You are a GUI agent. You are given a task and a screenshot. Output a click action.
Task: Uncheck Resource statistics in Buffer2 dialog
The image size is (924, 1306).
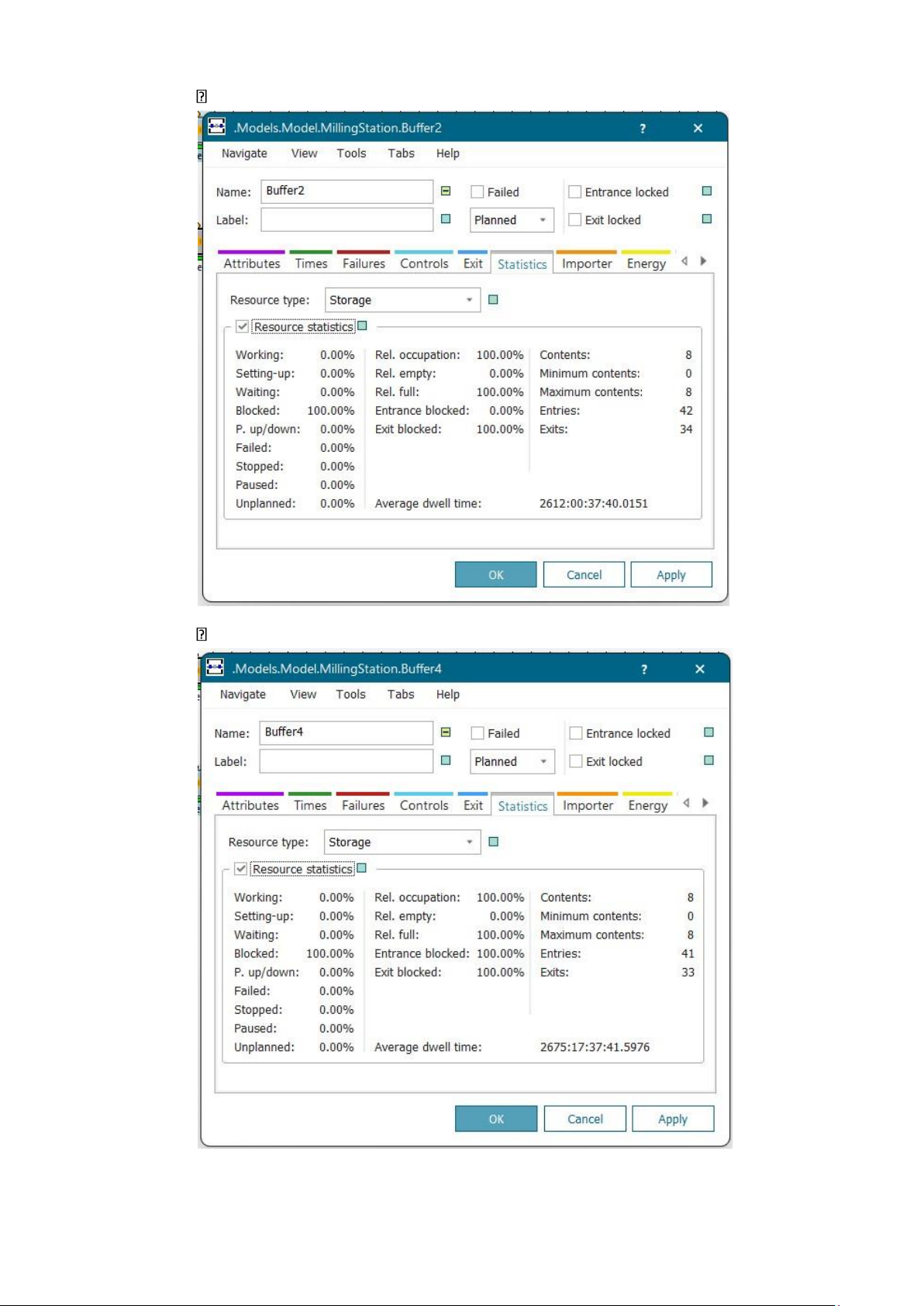point(243,327)
